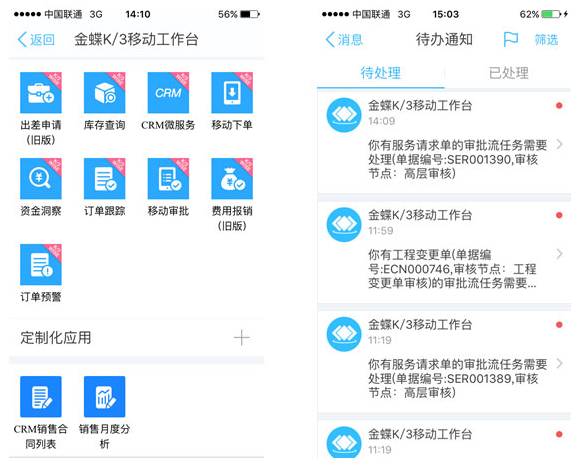Image resolution: width=575 pixels, height=476 pixels.
Task: Tap the 筛选 filter button
Action: (x=546, y=40)
